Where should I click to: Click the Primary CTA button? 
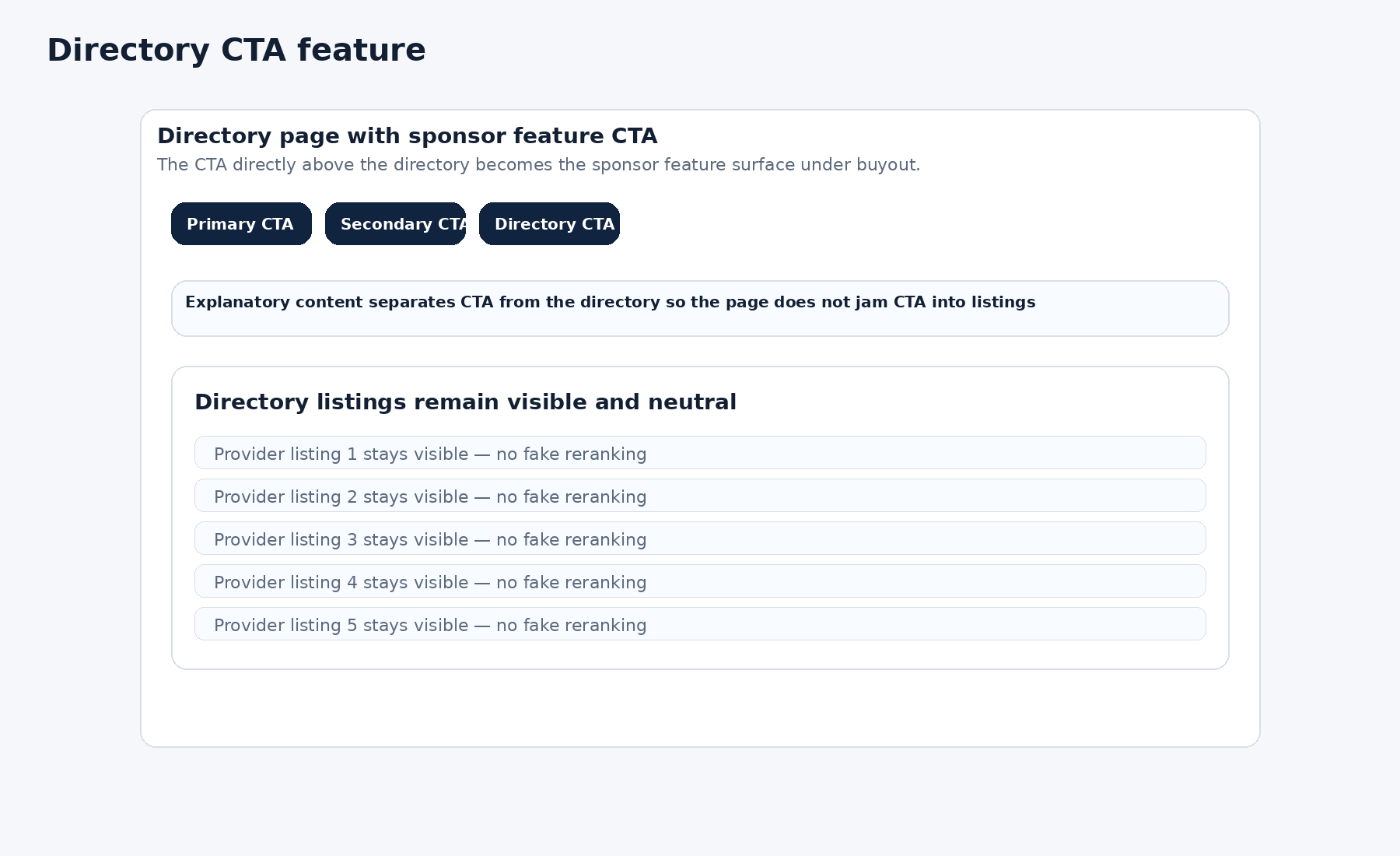coord(241,224)
